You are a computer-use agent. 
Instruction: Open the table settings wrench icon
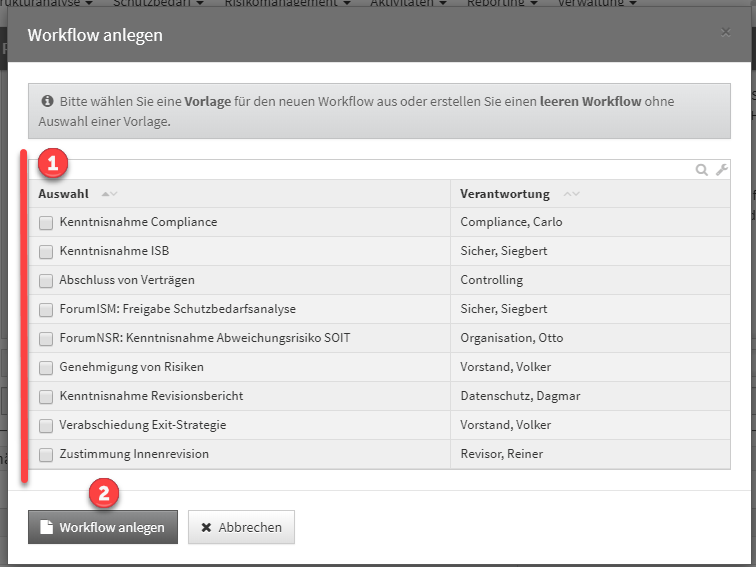pos(722,170)
